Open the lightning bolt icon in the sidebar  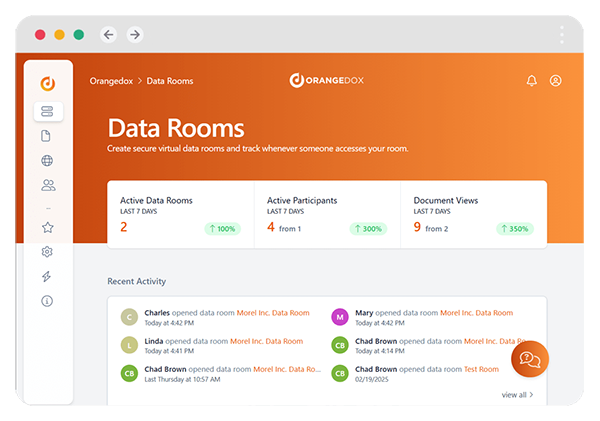coord(47,276)
